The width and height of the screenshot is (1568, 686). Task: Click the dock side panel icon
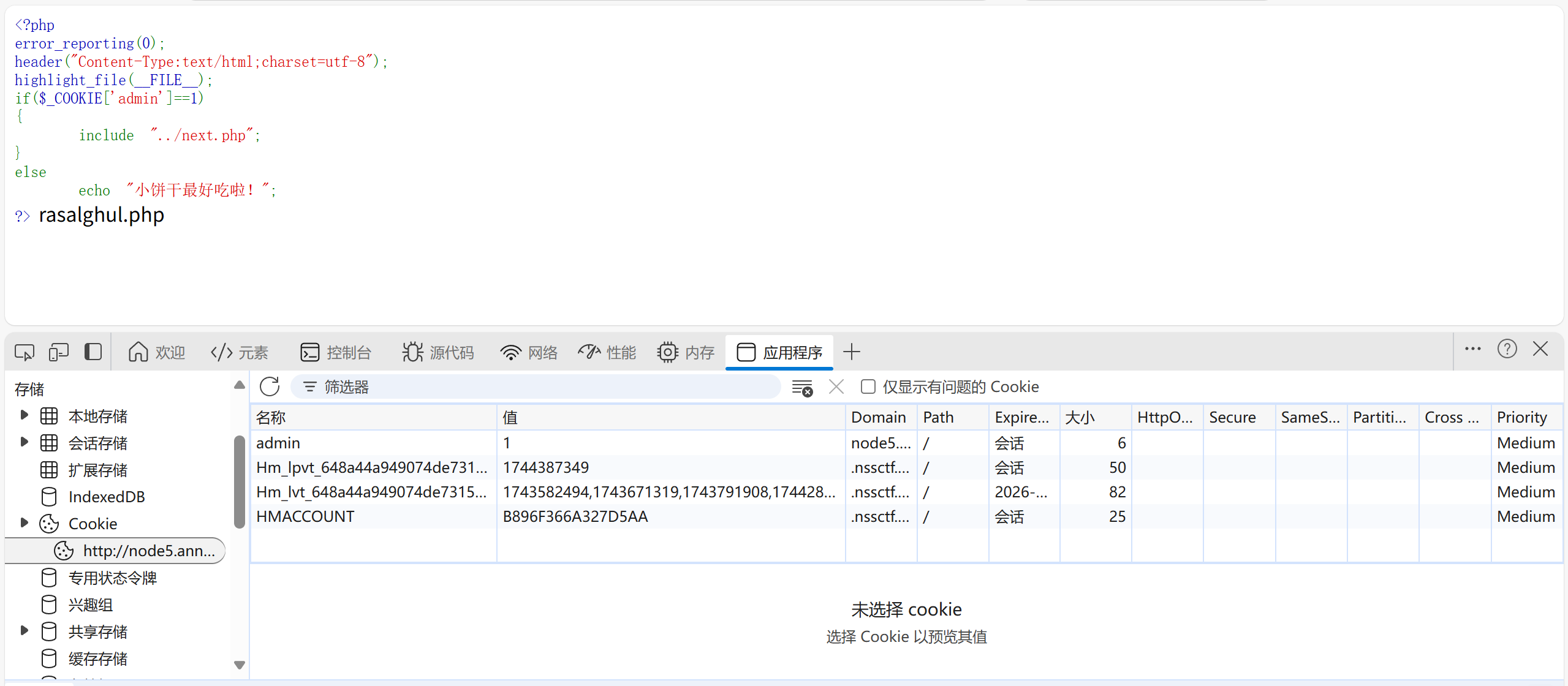(93, 352)
